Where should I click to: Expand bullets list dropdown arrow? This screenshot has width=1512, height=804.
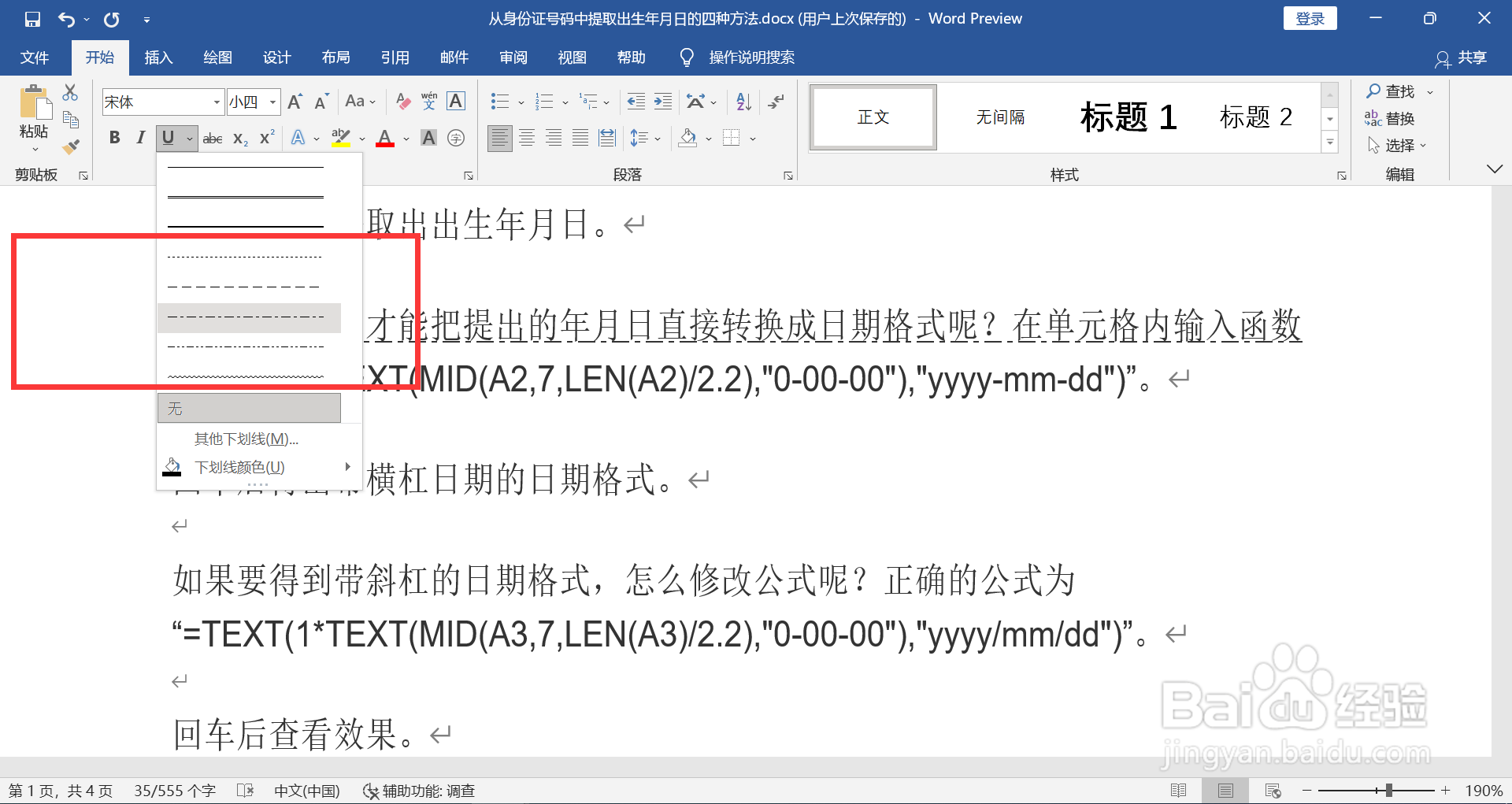point(521,102)
